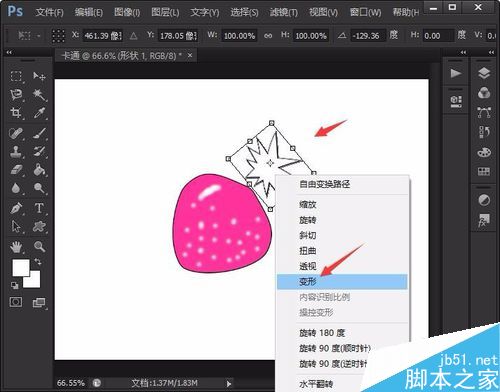Open the 图层(L) menu
Screen dimensions: 500x392
click(x=165, y=13)
